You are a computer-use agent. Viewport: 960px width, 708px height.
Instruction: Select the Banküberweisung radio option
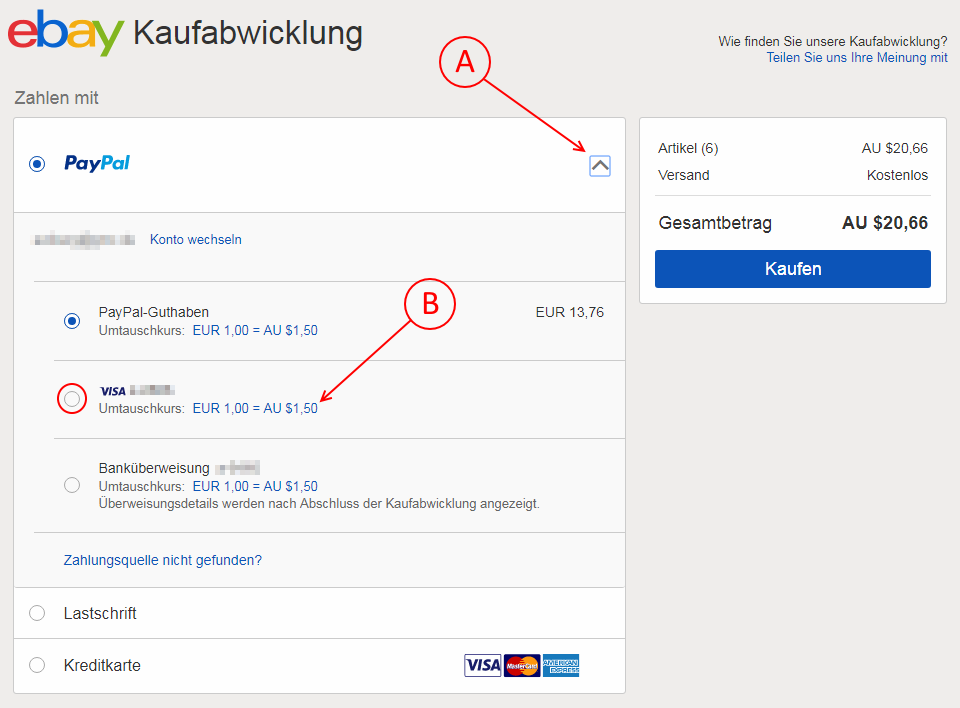(x=72, y=485)
